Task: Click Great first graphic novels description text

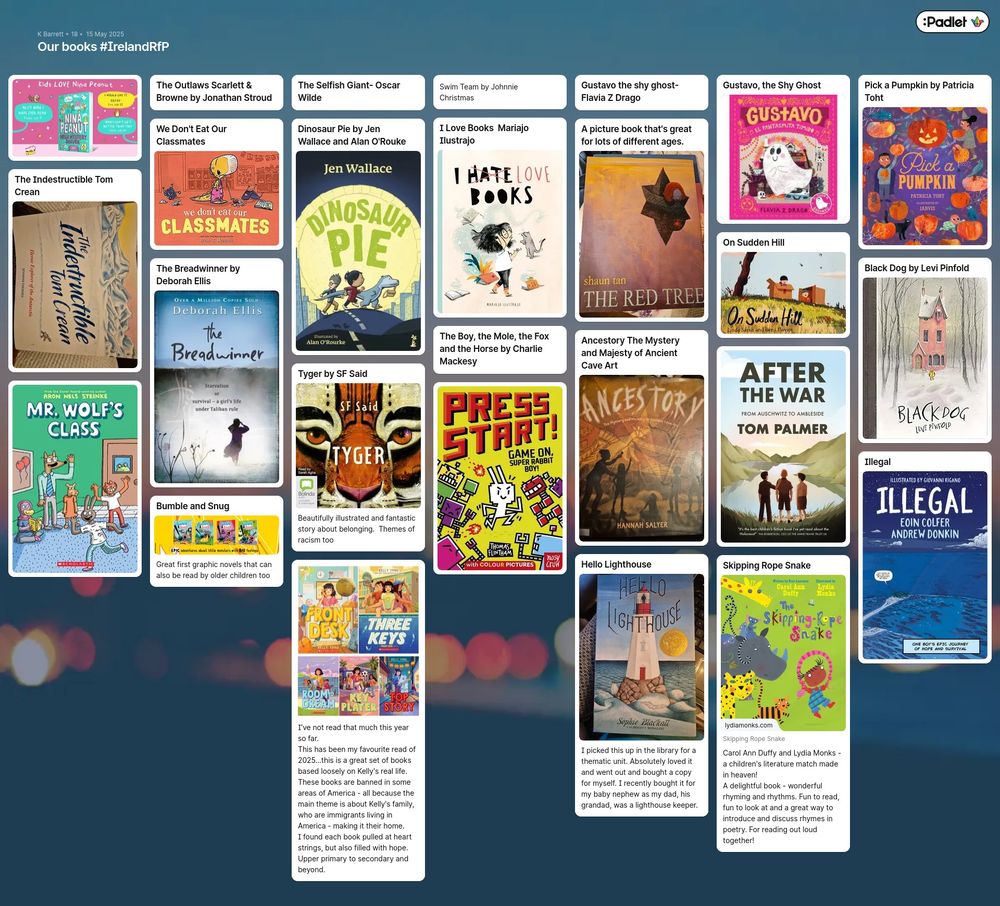Action: tap(214, 570)
